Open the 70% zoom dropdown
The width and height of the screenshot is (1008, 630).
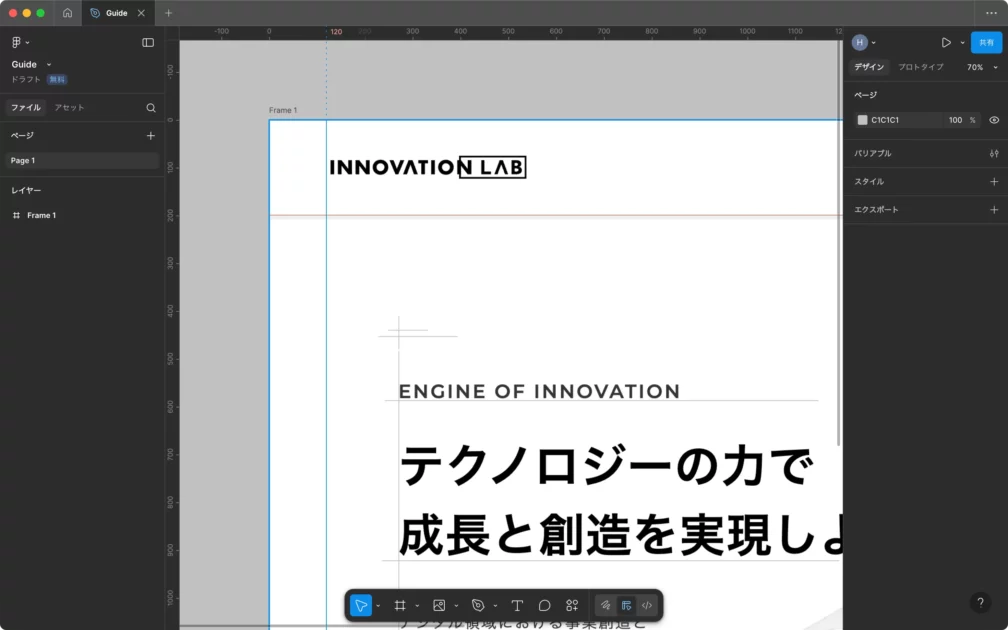(981, 67)
